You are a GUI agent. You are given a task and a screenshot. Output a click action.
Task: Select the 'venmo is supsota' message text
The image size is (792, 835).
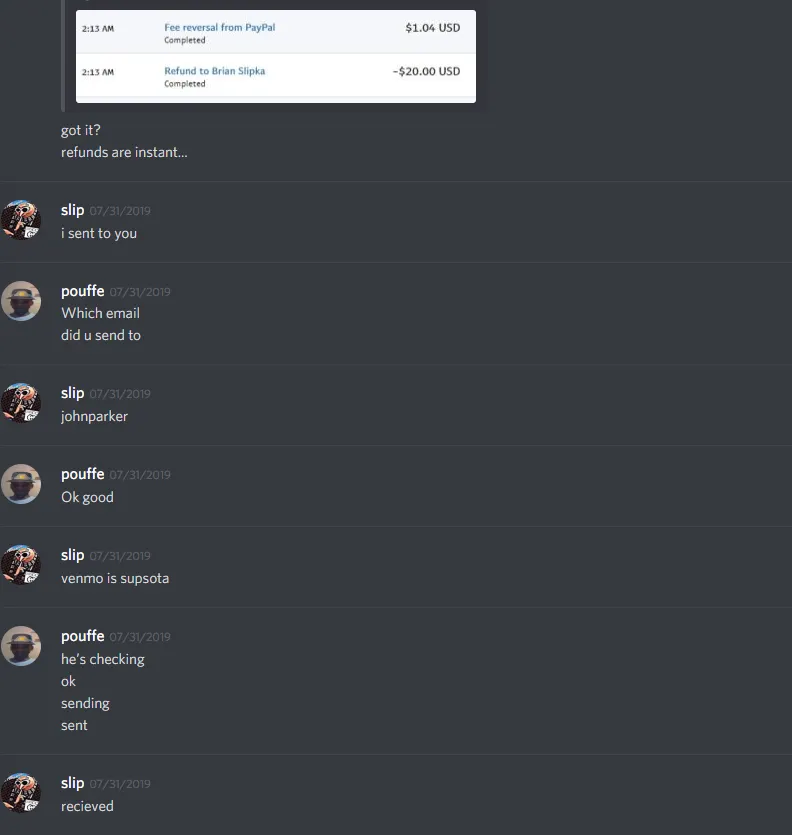115,578
